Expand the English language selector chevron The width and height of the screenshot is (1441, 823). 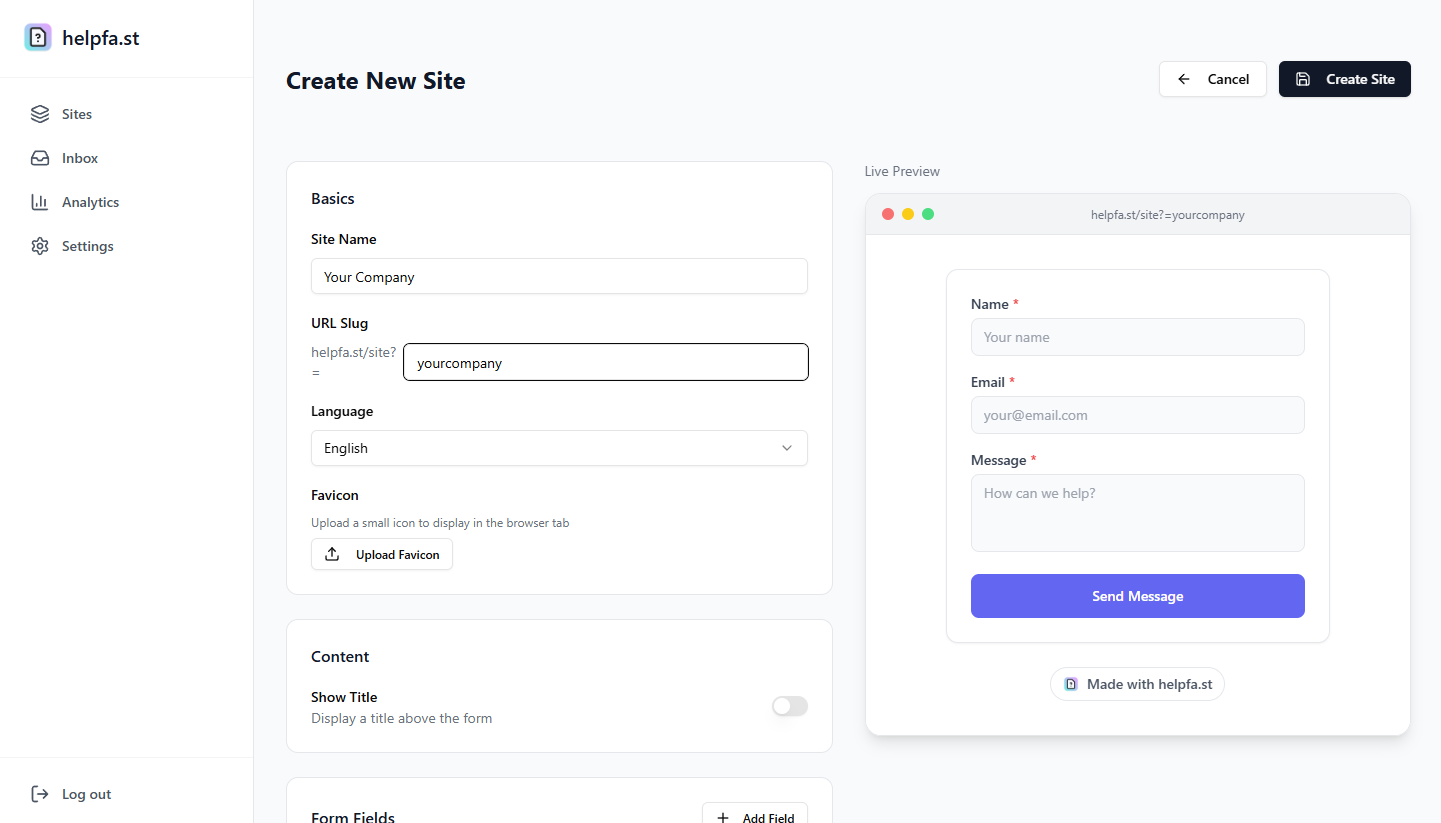[x=787, y=448]
